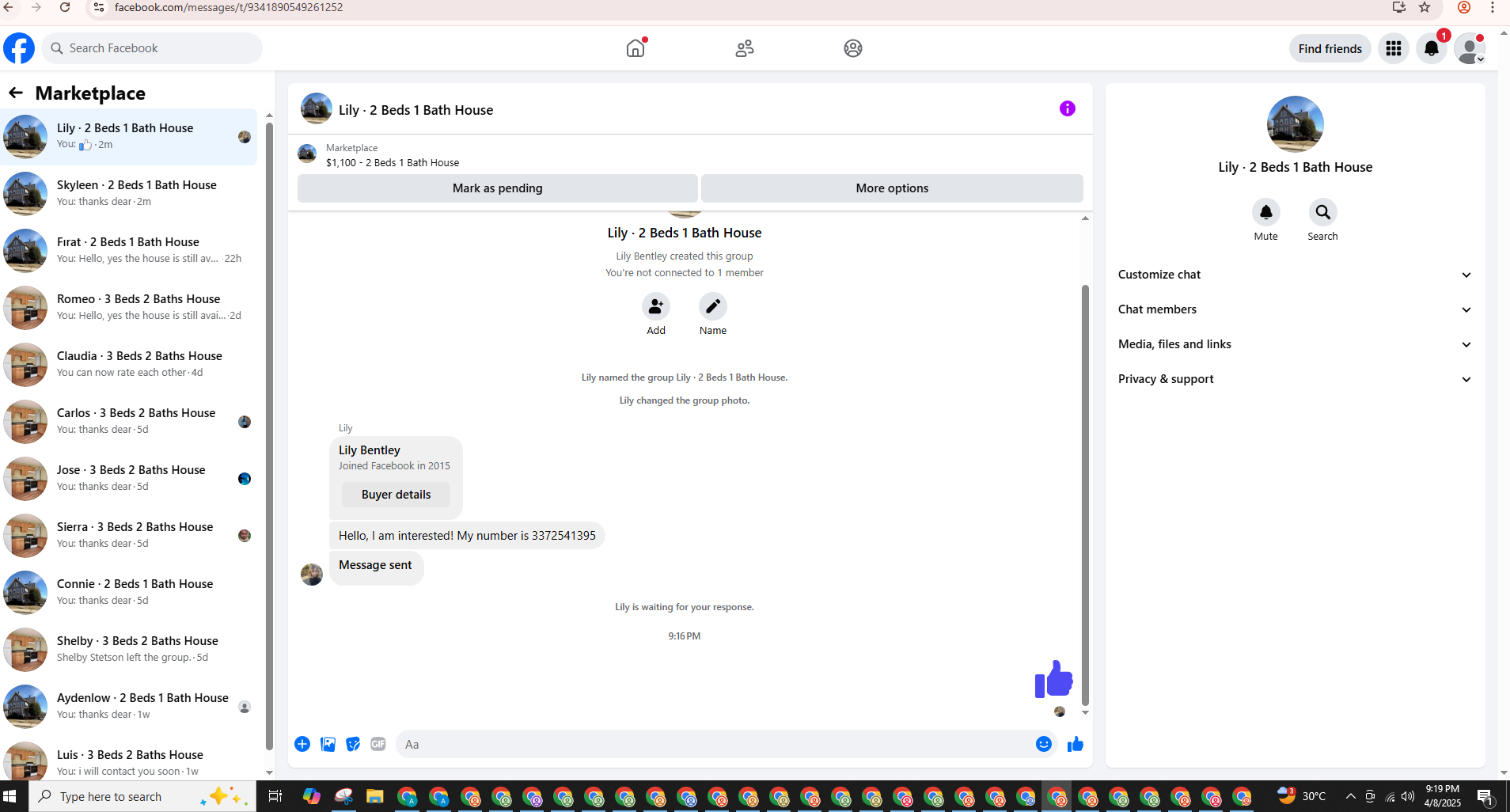Open Claudia 3 Beds 2 Baths conversation

[x=129, y=364]
